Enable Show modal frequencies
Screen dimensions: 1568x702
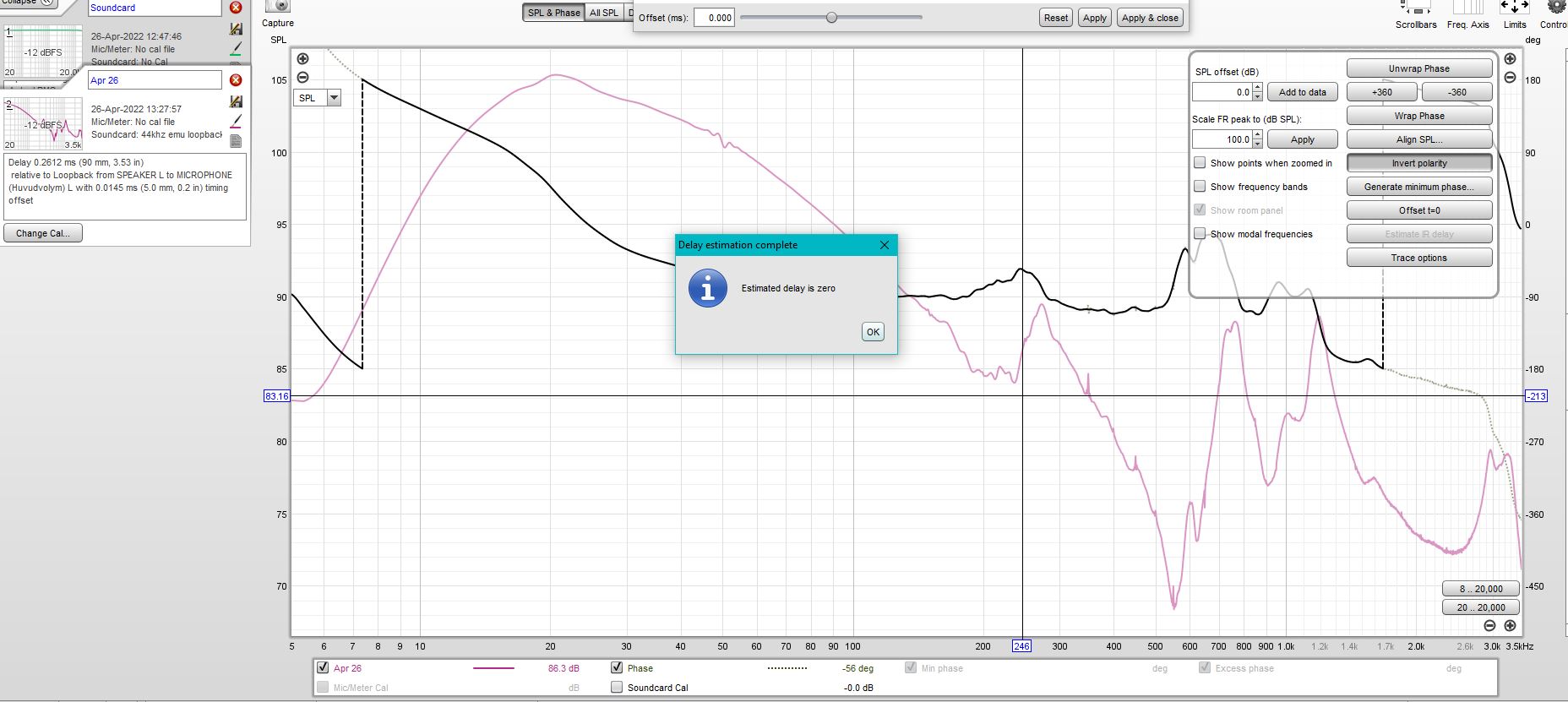click(1200, 234)
